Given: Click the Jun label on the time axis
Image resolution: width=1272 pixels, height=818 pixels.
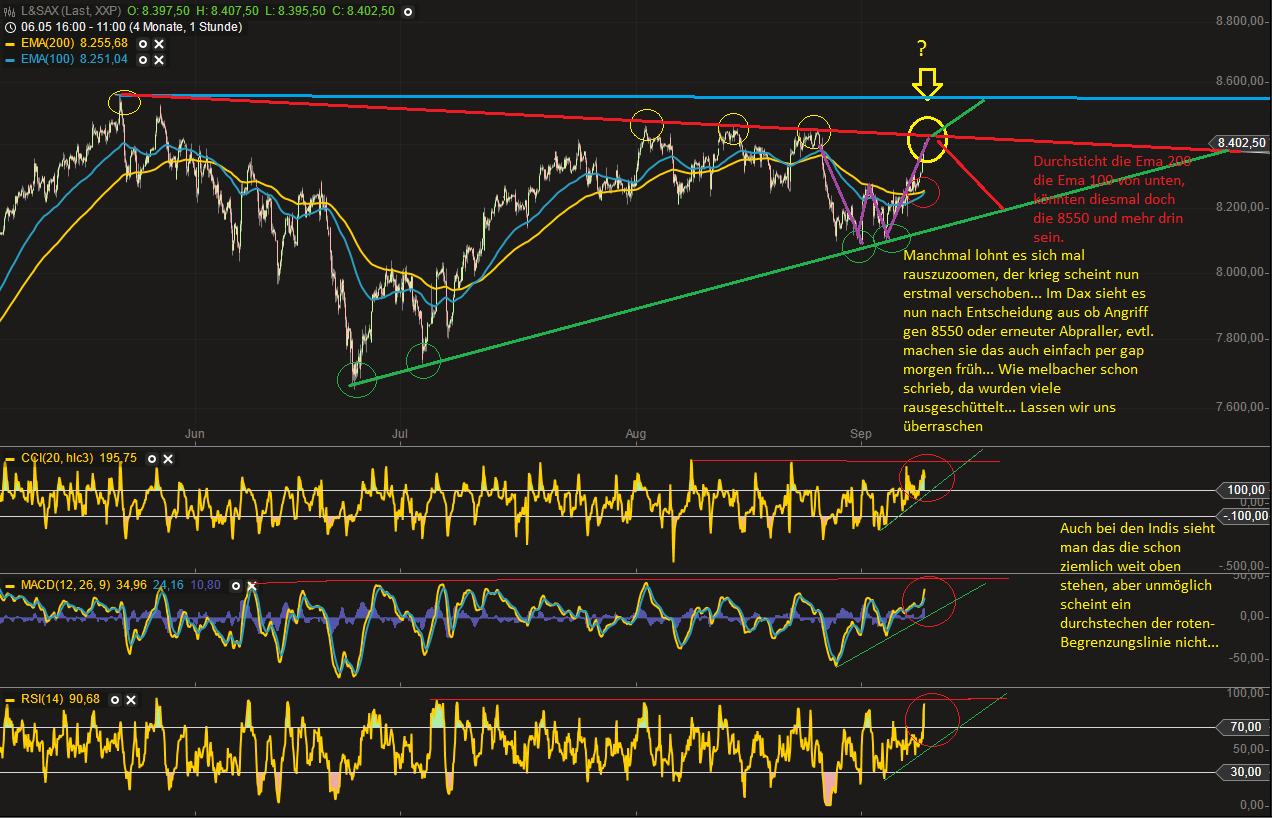Looking at the screenshot, I should pyautogui.click(x=195, y=434).
